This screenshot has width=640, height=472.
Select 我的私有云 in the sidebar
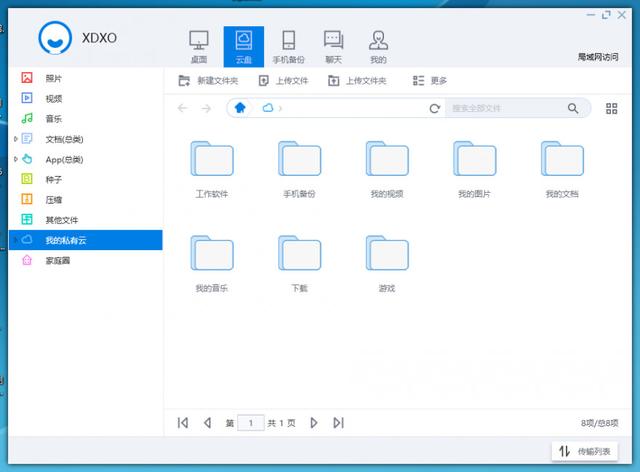pos(86,240)
